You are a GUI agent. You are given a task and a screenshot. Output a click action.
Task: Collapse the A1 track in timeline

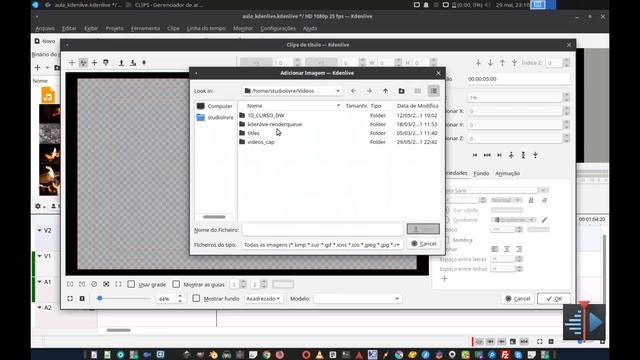(40, 282)
